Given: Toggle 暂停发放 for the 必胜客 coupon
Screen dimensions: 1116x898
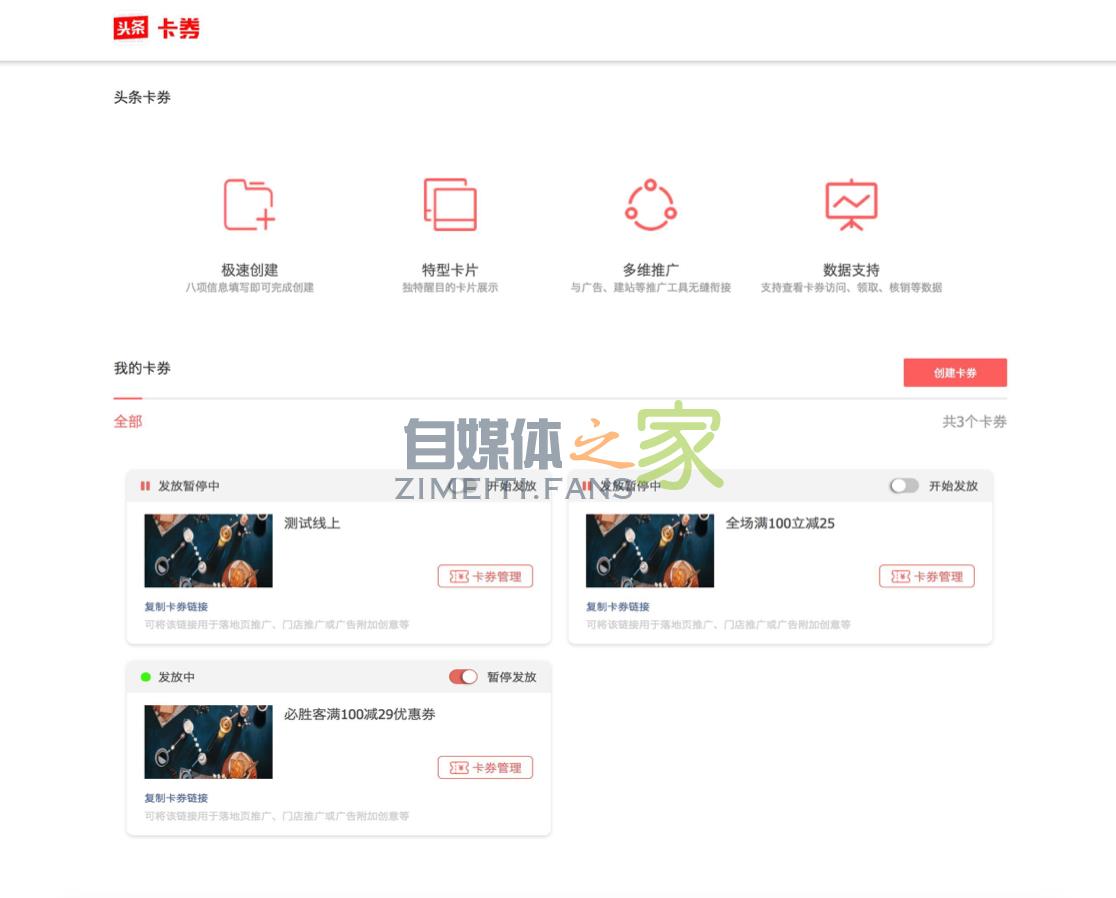Looking at the screenshot, I should pyautogui.click(x=463, y=677).
